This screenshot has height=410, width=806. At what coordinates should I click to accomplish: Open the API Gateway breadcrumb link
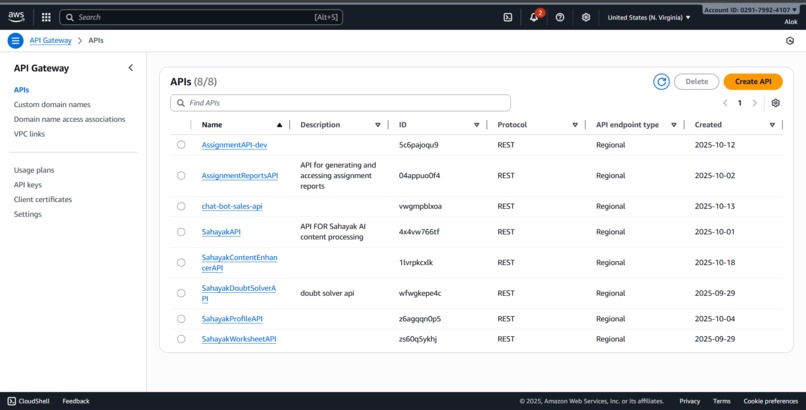(50, 40)
